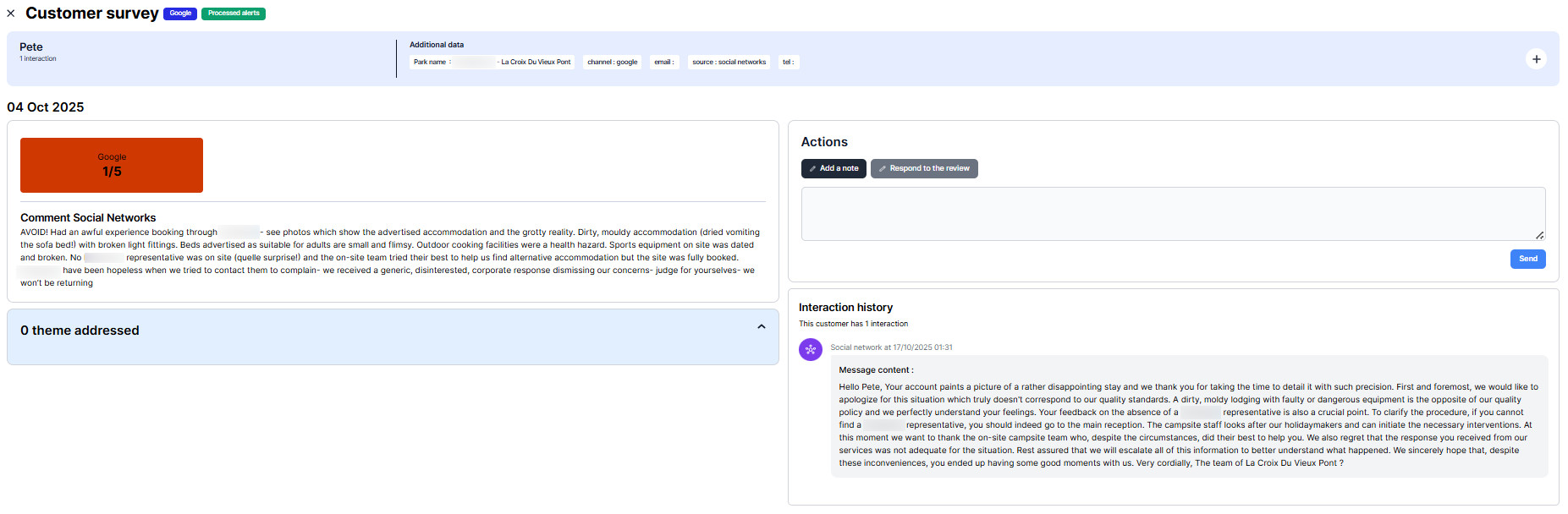Collapse the 0 theme addressed section
1568x514 pixels.
click(x=761, y=327)
